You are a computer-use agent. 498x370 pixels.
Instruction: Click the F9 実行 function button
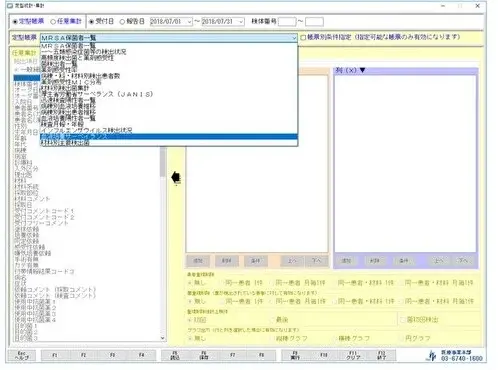[295, 355]
